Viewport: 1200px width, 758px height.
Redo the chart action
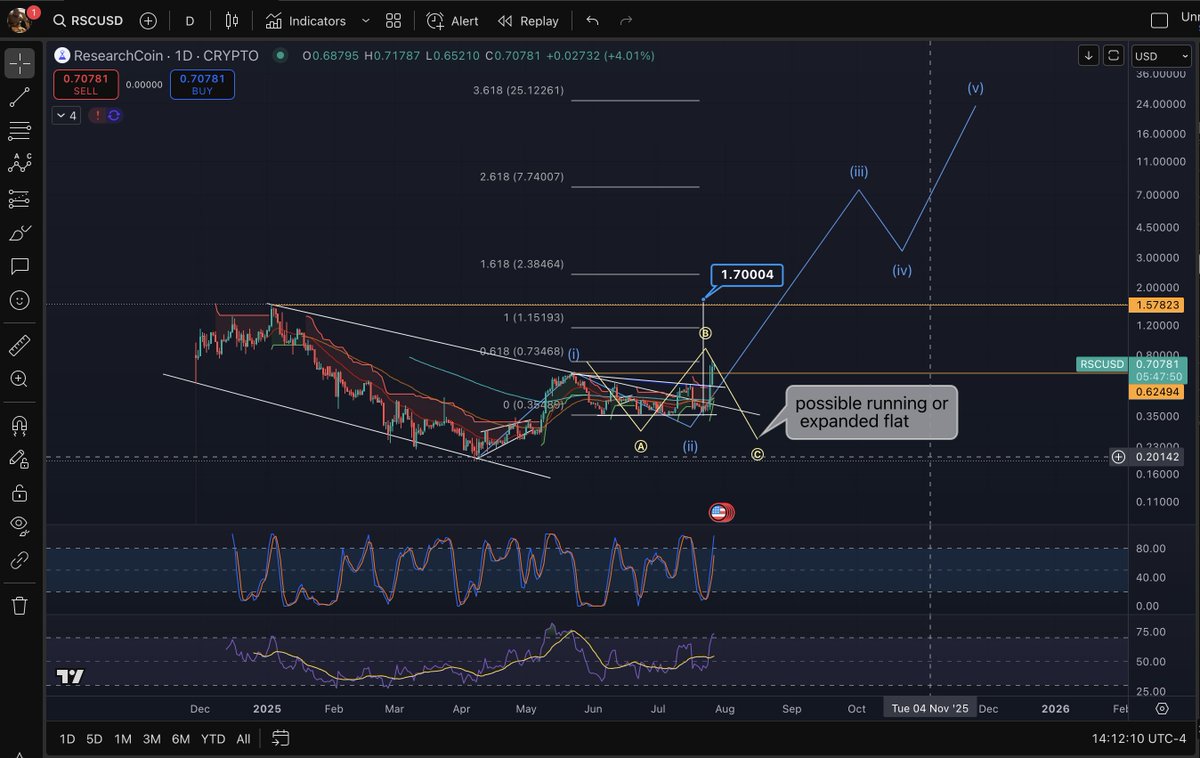point(626,20)
